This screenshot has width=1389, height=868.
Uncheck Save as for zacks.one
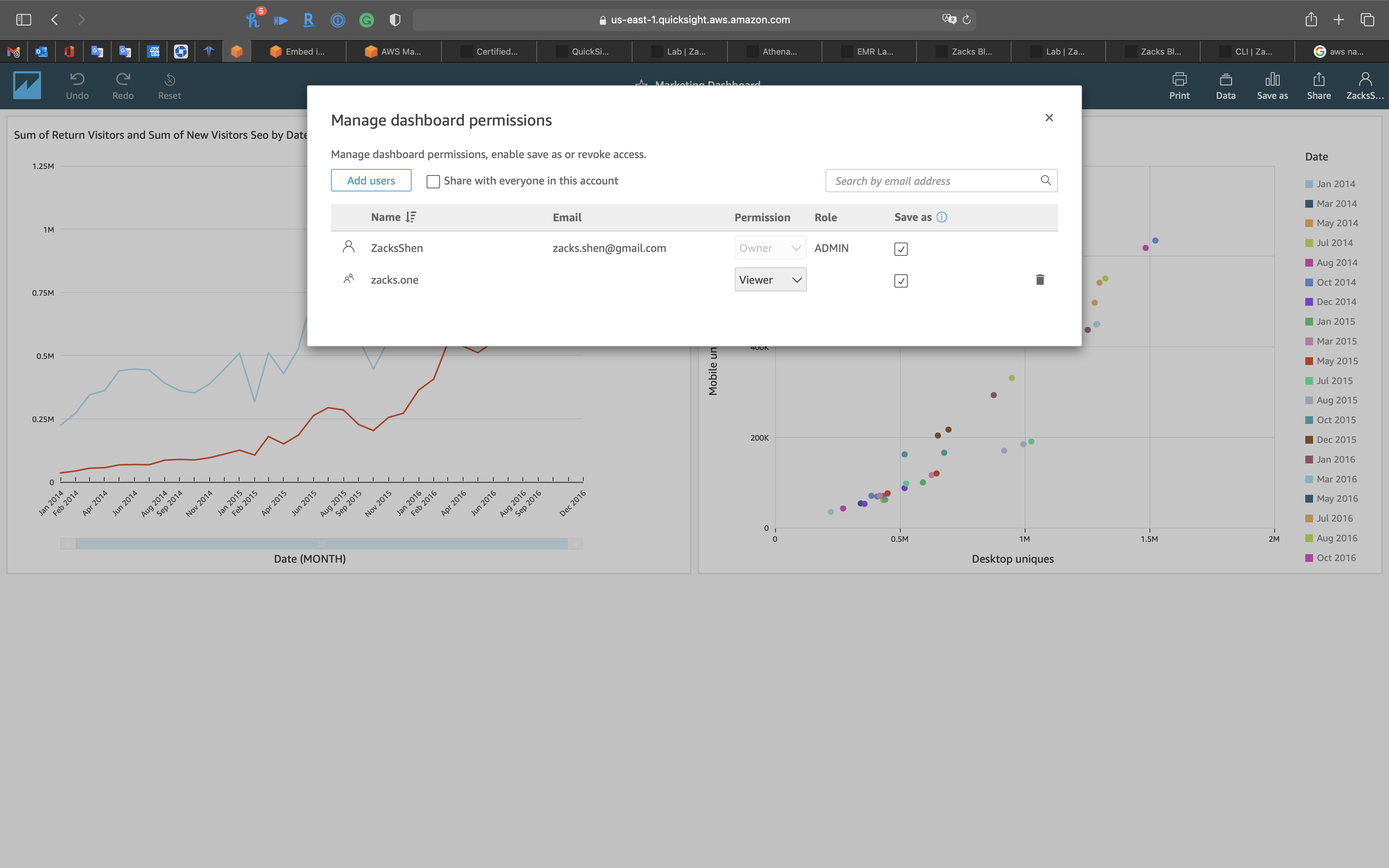click(901, 281)
